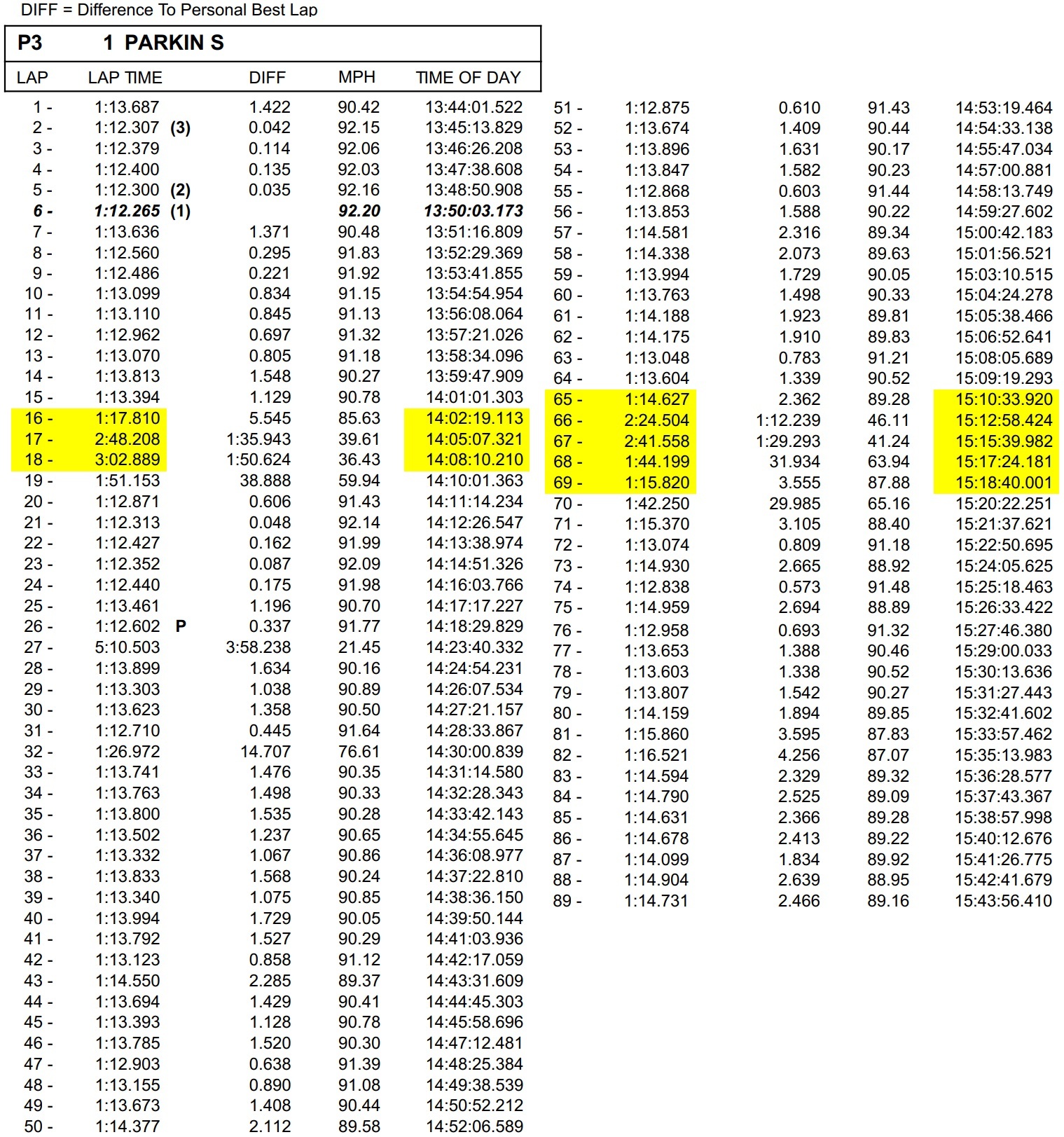Select lap number 89 in the list
This screenshot has height=1137, width=1064.
pos(562,901)
